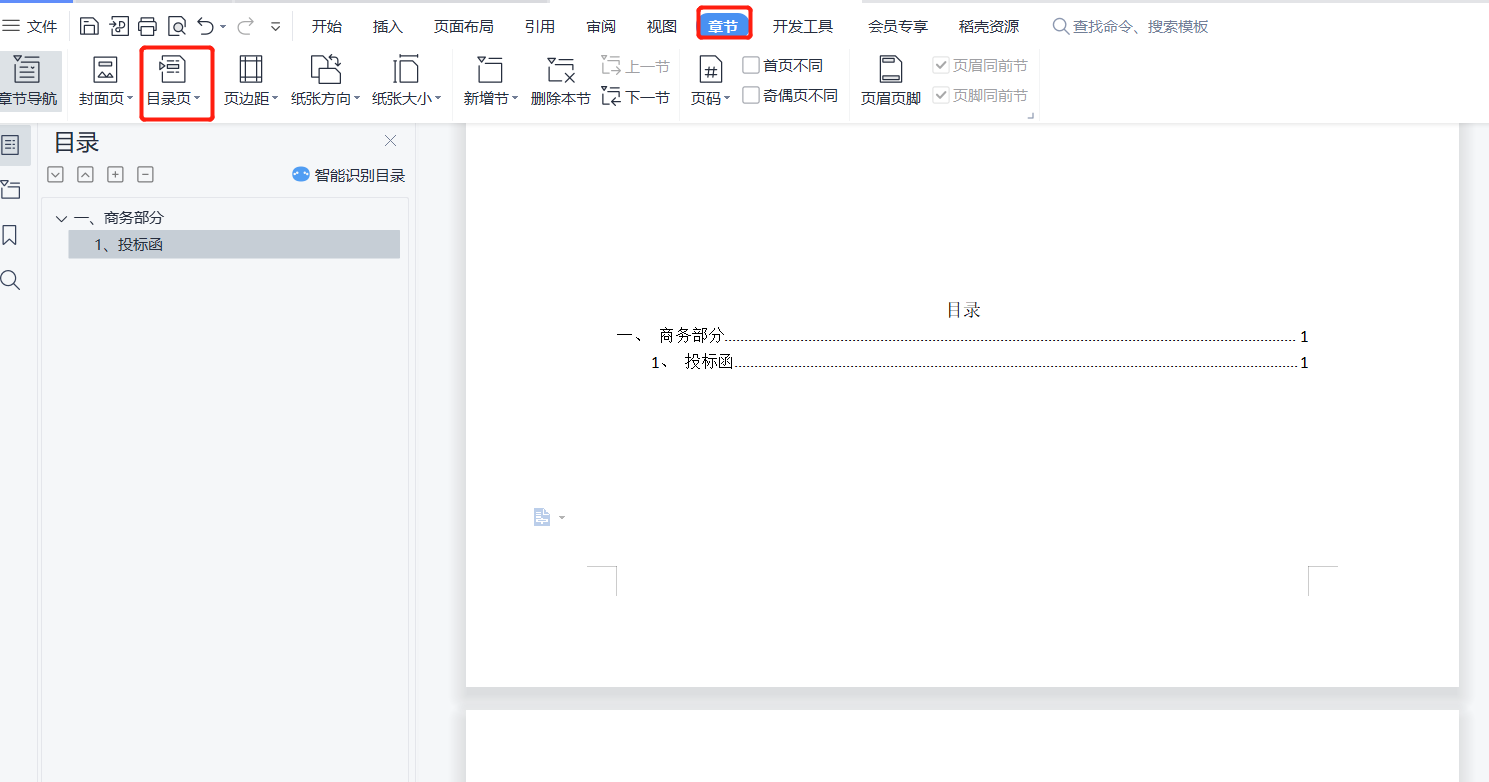Open the search sidebar magnifier icon

point(10,280)
